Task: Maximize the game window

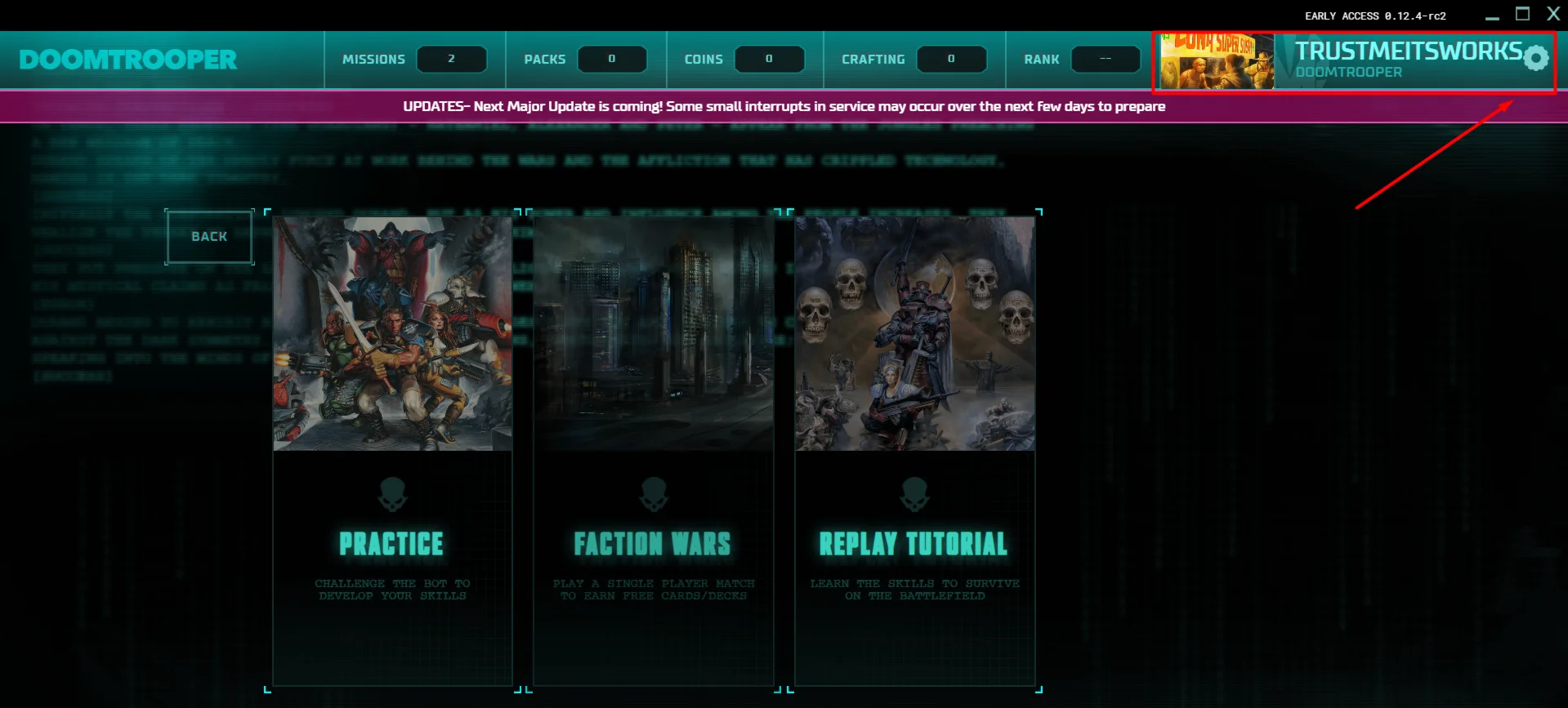Action: [1522, 14]
